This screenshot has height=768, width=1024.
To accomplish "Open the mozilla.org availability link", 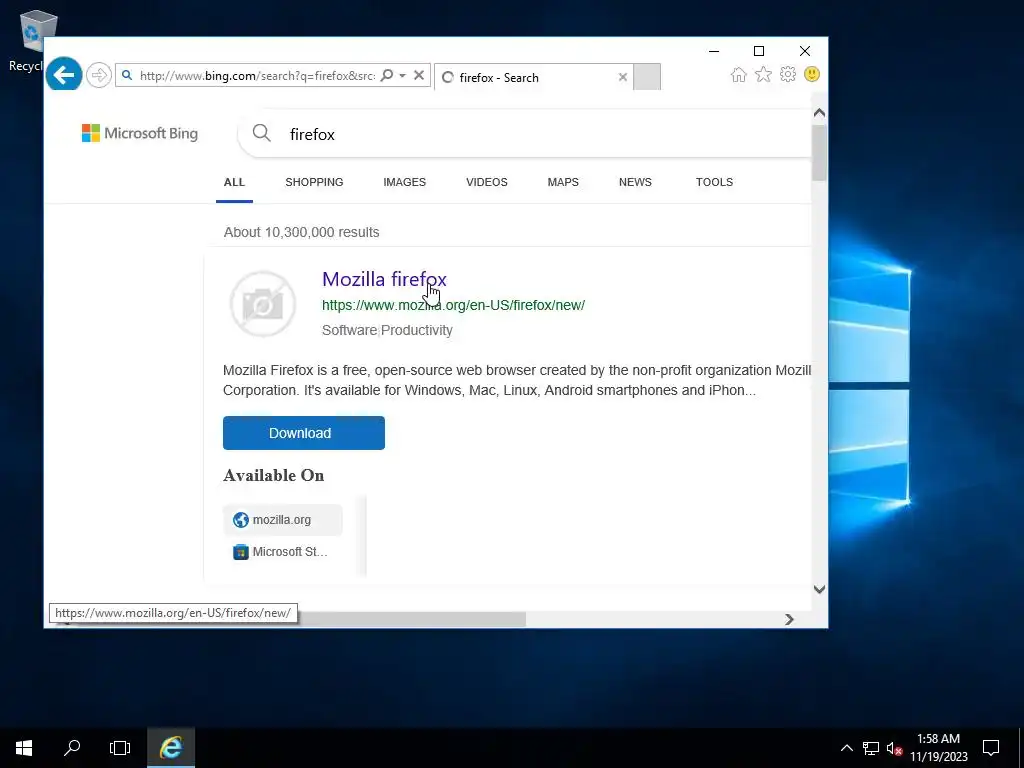I will [x=283, y=520].
